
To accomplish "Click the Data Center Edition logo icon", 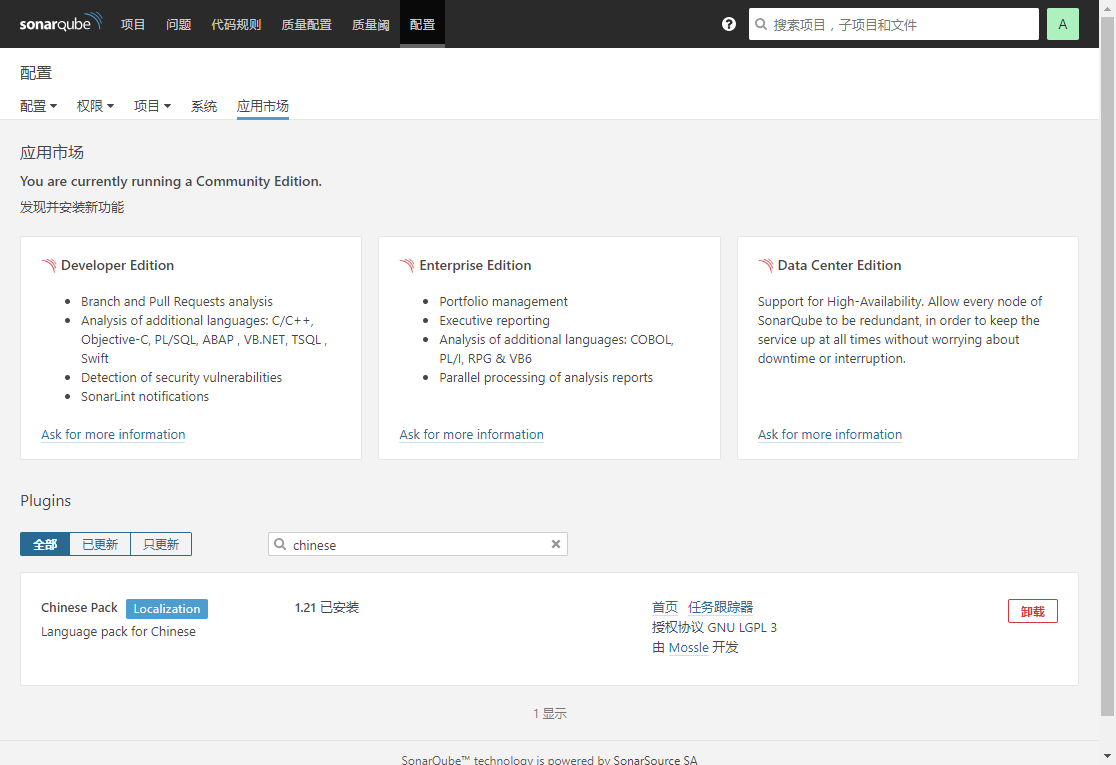I will [x=766, y=265].
